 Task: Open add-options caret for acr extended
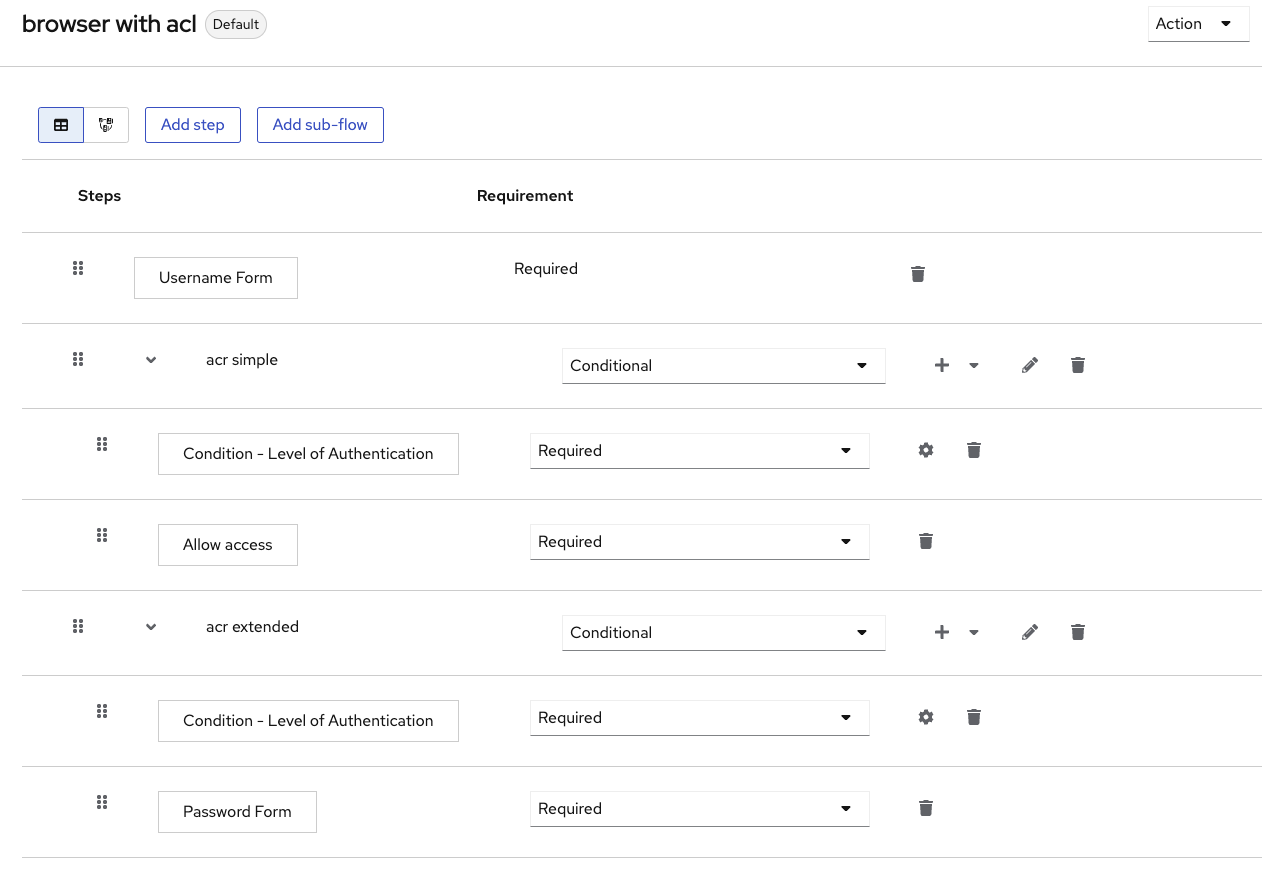point(974,632)
